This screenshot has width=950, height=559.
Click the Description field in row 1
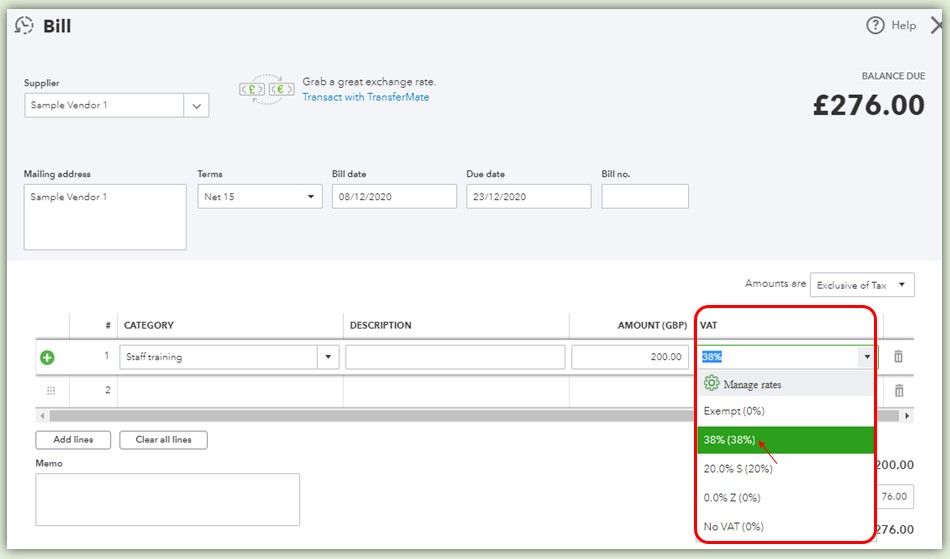455,357
